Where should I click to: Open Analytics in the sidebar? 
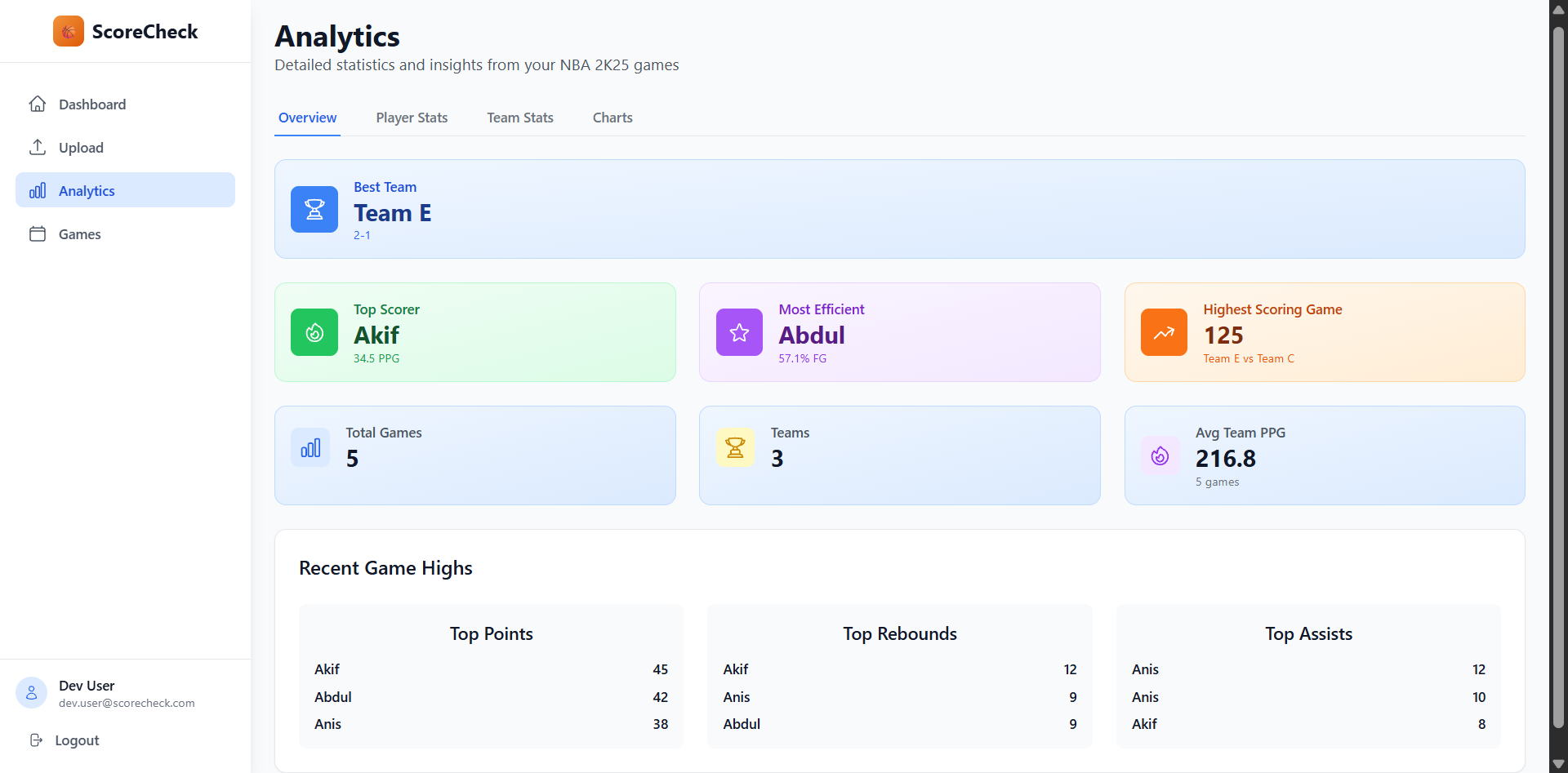click(x=87, y=191)
